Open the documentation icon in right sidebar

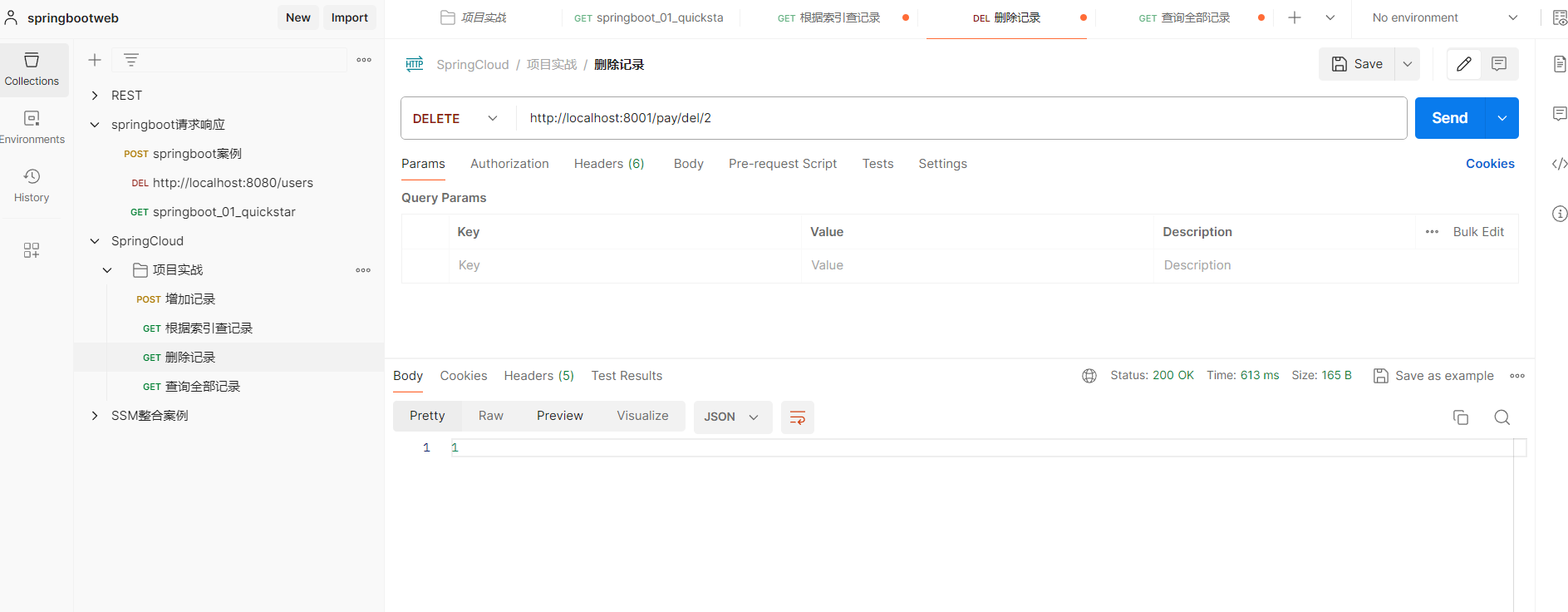tap(1560, 64)
